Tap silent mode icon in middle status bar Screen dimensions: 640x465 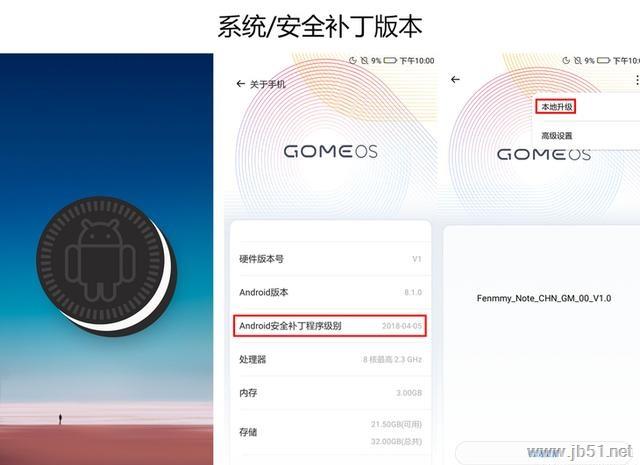click(x=364, y=60)
